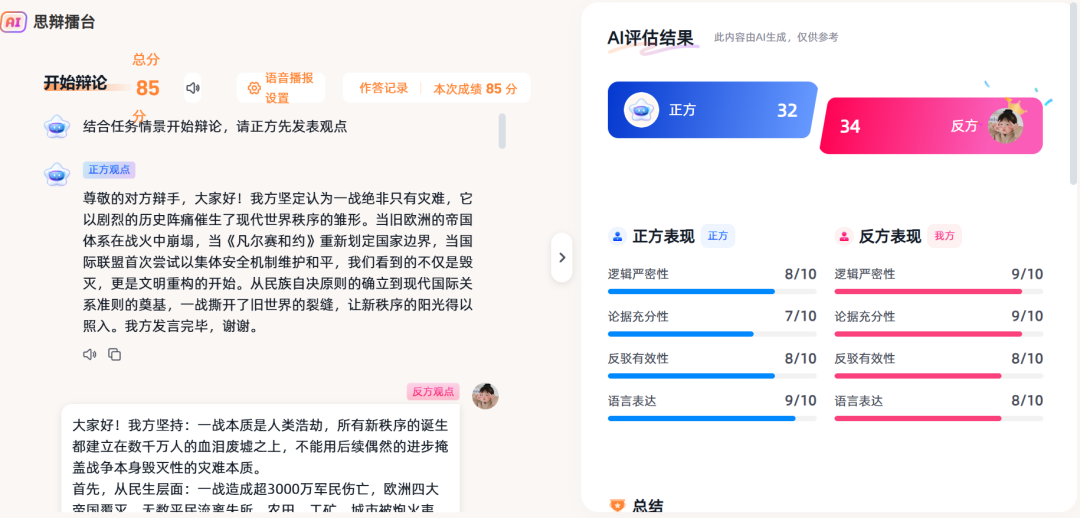
Task: Click 正方 语言表达 9/10 score
Action: [x=800, y=400]
